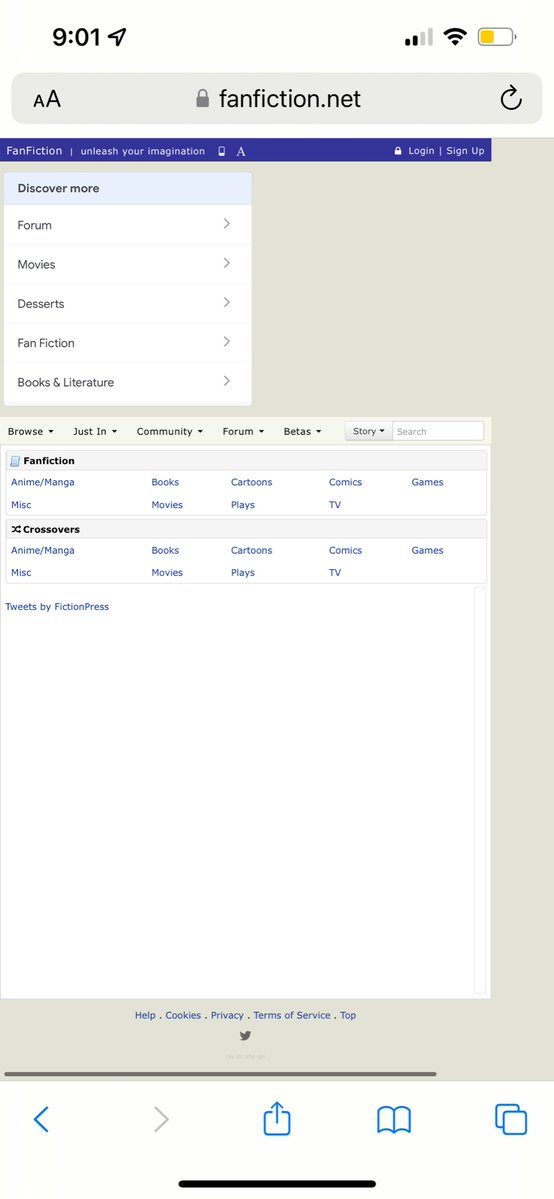The height and width of the screenshot is (1199, 554).
Task: Open Books under Crossovers
Action: [165, 551]
